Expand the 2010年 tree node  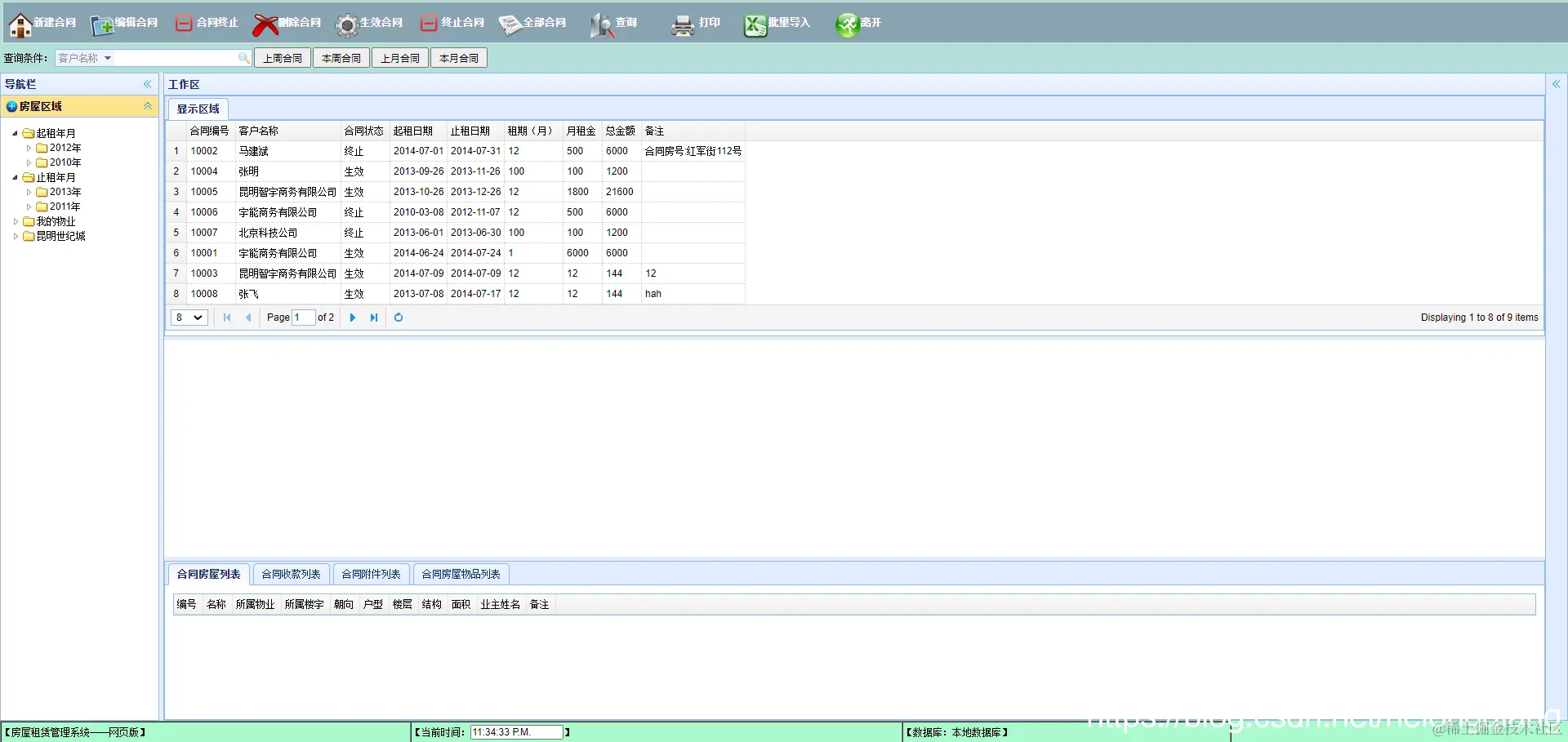point(29,162)
